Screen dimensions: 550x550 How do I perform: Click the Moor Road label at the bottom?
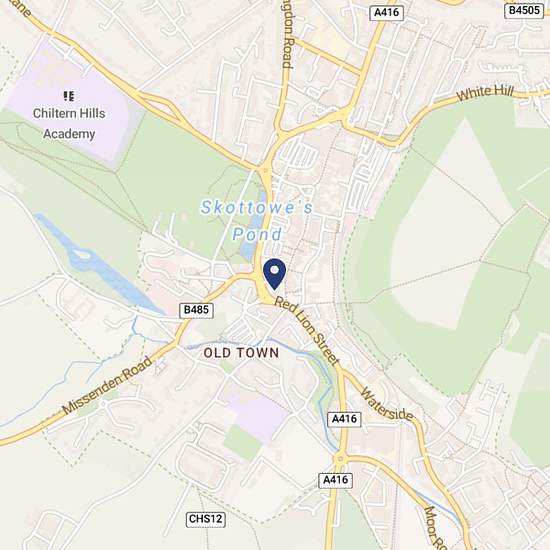435,528
